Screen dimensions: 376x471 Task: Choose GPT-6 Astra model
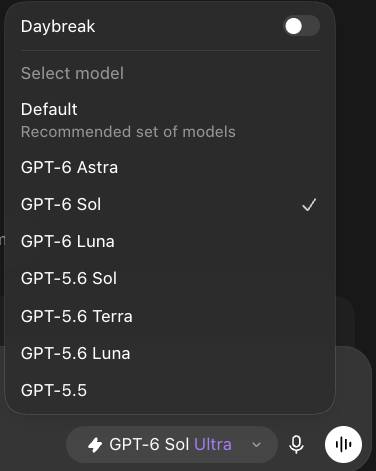tap(170, 167)
